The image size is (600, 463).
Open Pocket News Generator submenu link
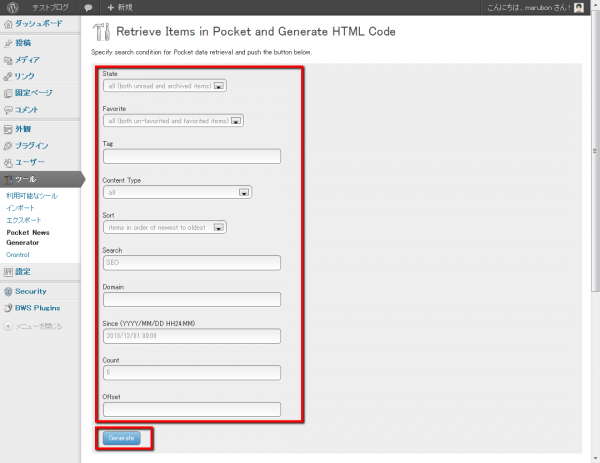click(28, 237)
